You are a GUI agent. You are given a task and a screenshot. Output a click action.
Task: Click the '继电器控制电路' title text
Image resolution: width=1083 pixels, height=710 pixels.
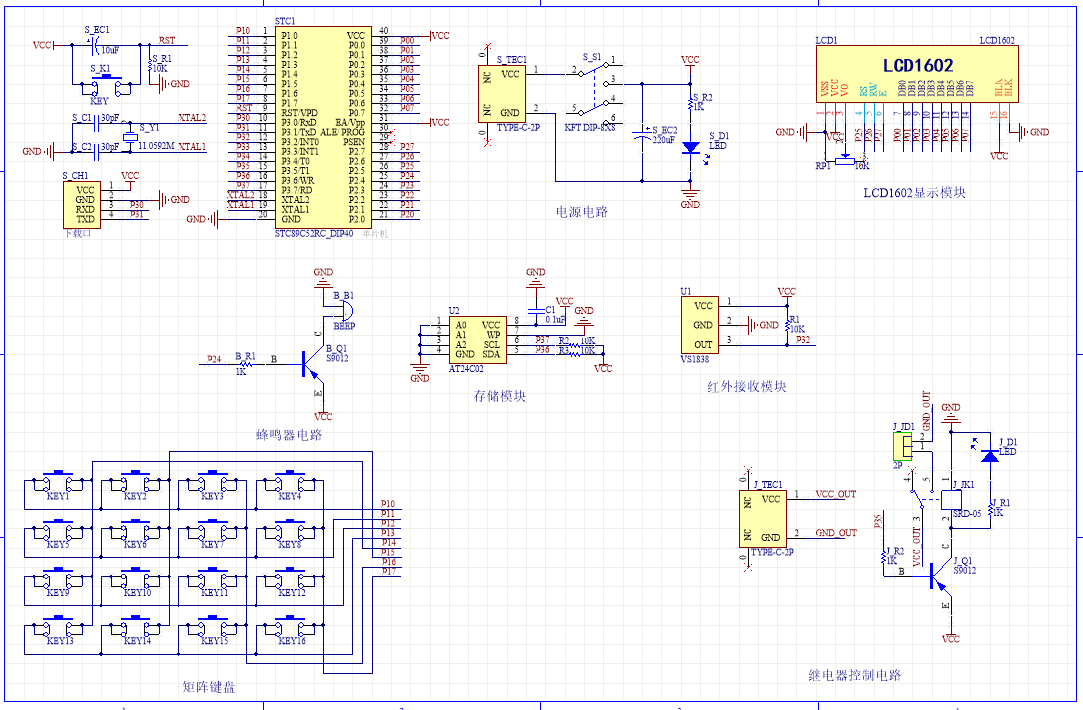[x=855, y=675]
